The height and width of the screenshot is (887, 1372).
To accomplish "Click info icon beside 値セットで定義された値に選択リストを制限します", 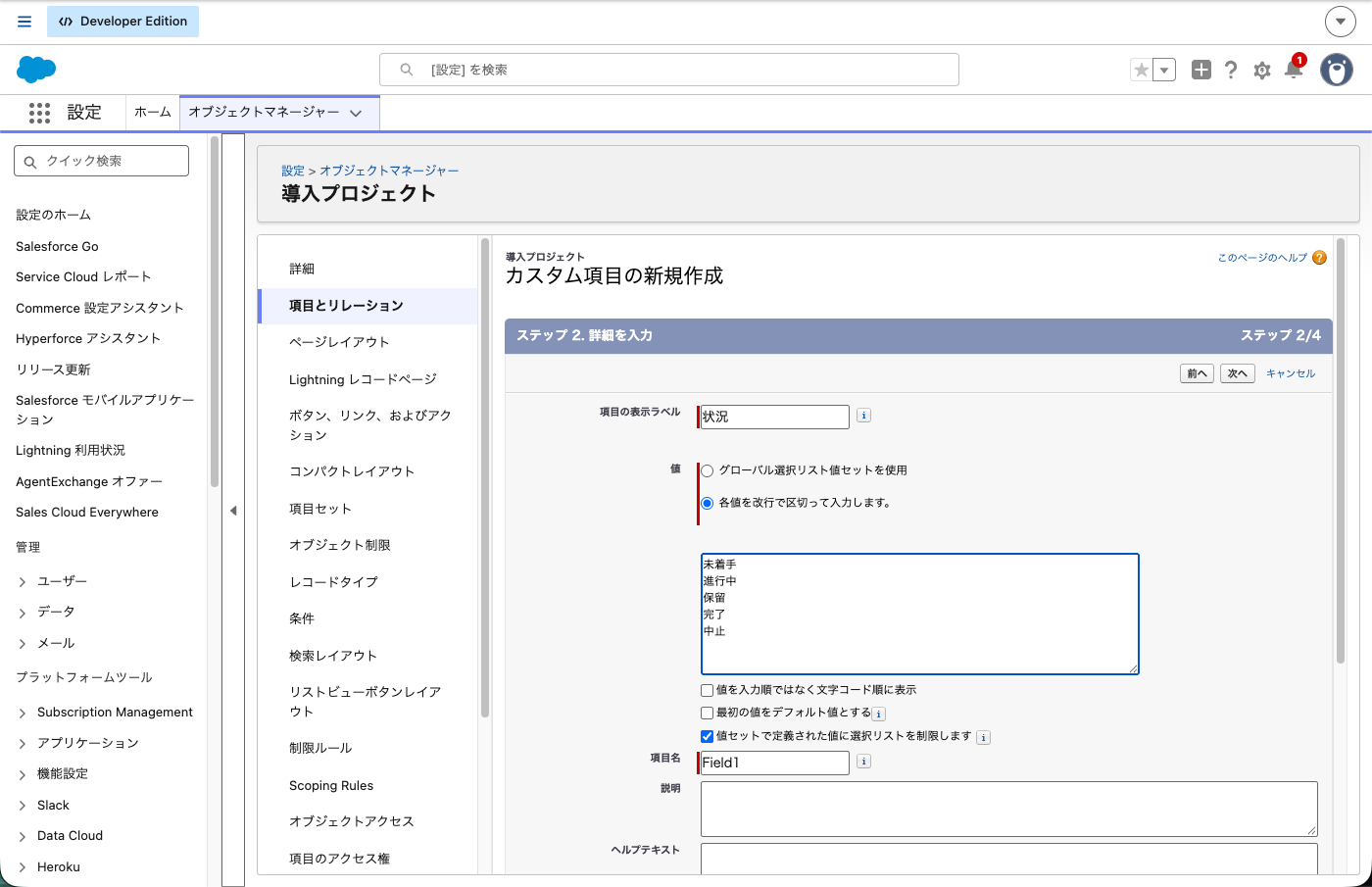I will [x=983, y=738].
